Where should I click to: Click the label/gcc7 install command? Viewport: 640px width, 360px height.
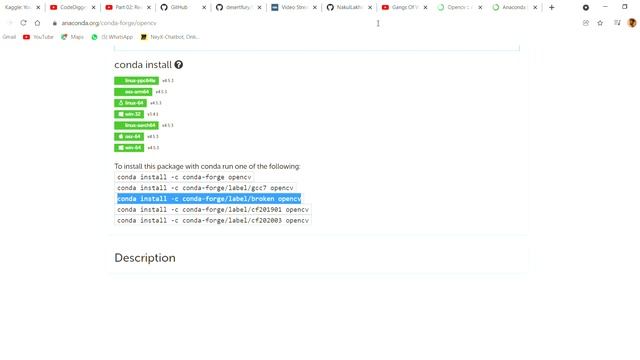click(x=205, y=188)
